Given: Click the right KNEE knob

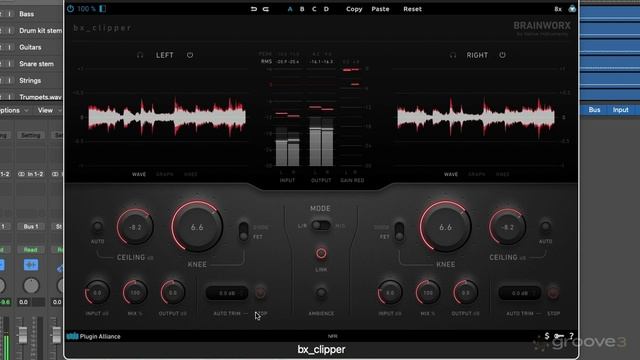Looking at the screenshot, I should click(x=445, y=227).
